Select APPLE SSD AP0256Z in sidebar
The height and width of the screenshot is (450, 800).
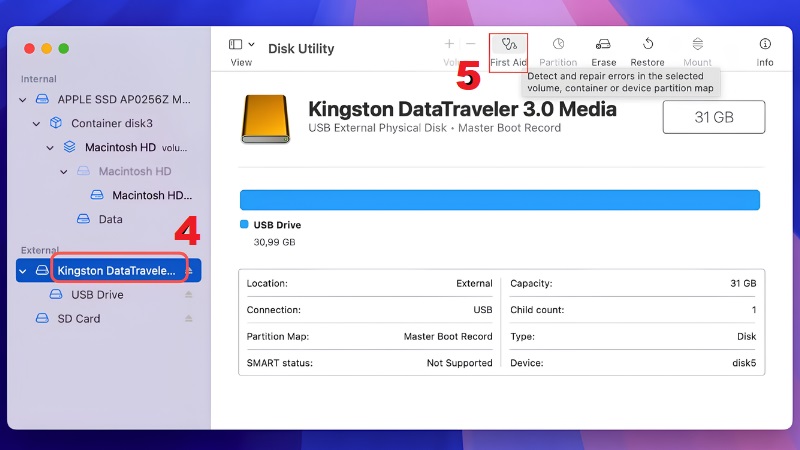(x=124, y=99)
